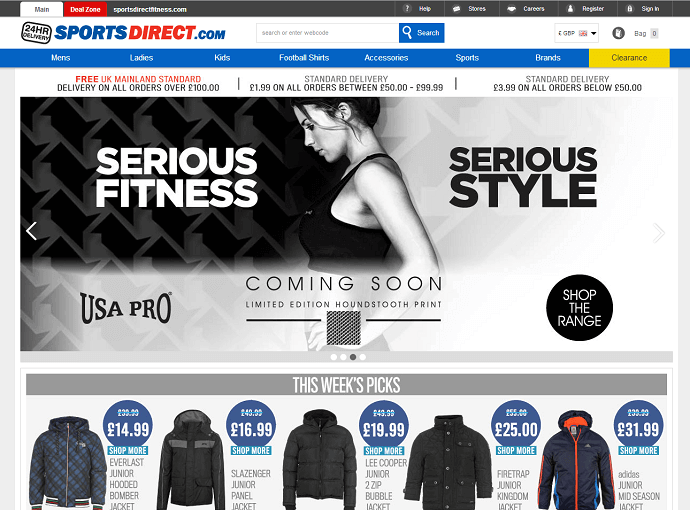
Task: Select the first carousel dot
Action: tap(334, 357)
